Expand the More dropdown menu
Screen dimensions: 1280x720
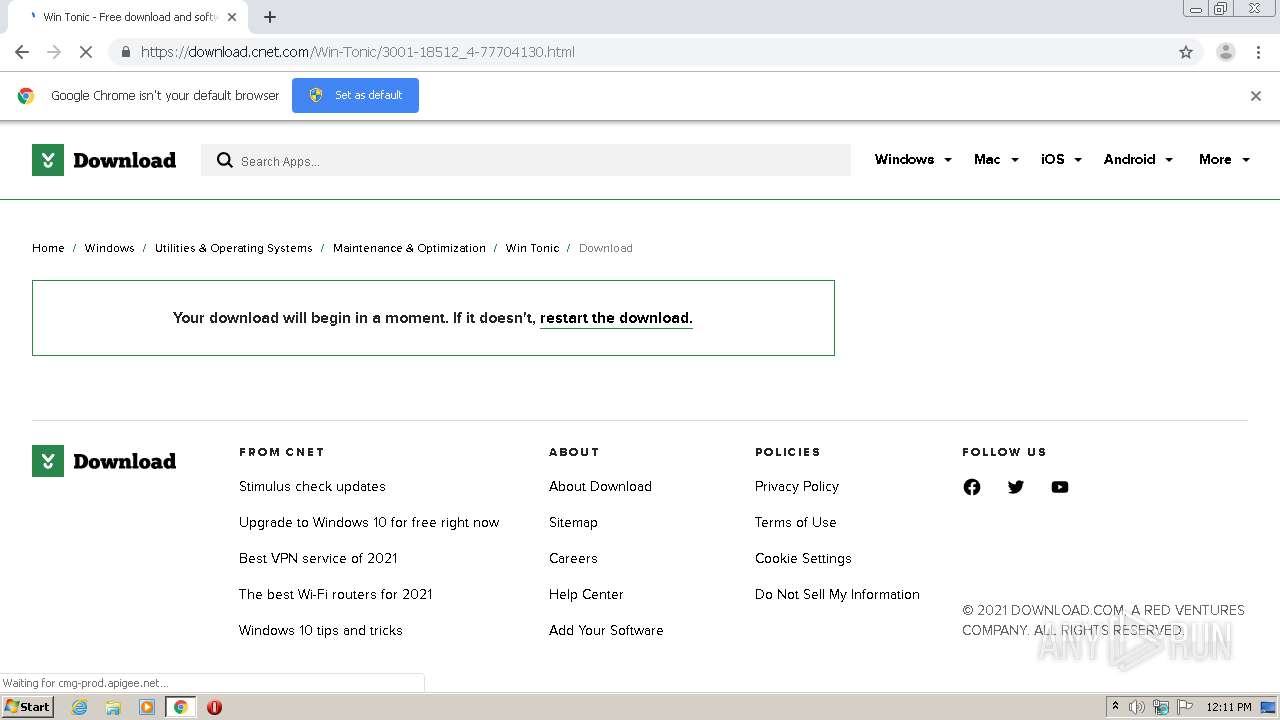point(1224,159)
